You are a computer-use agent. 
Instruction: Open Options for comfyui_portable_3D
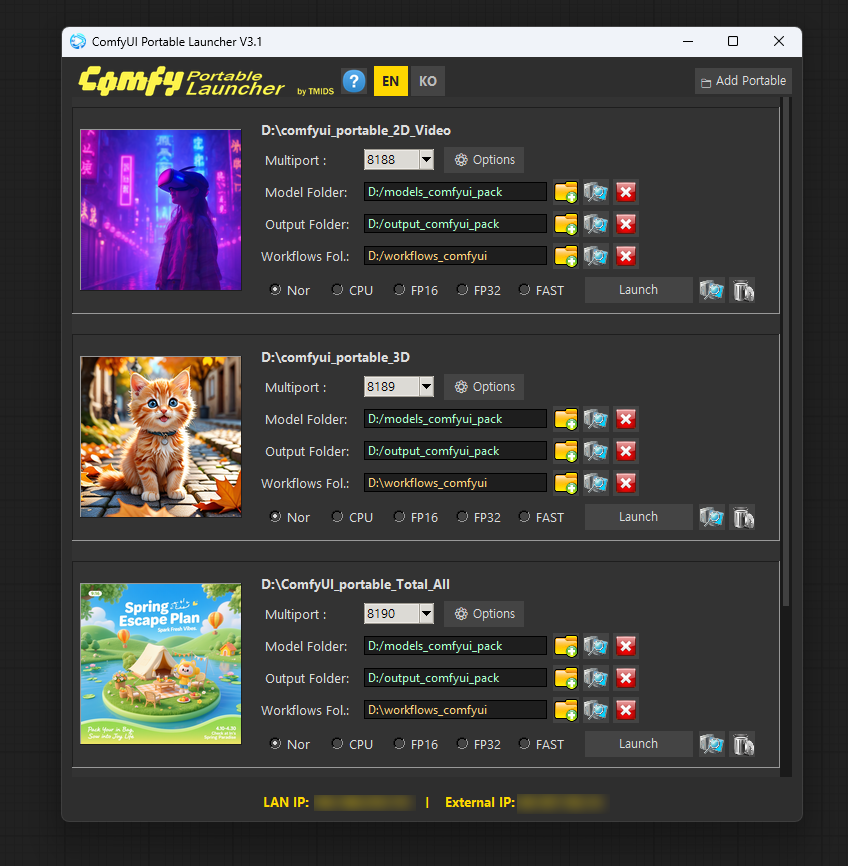484,387
